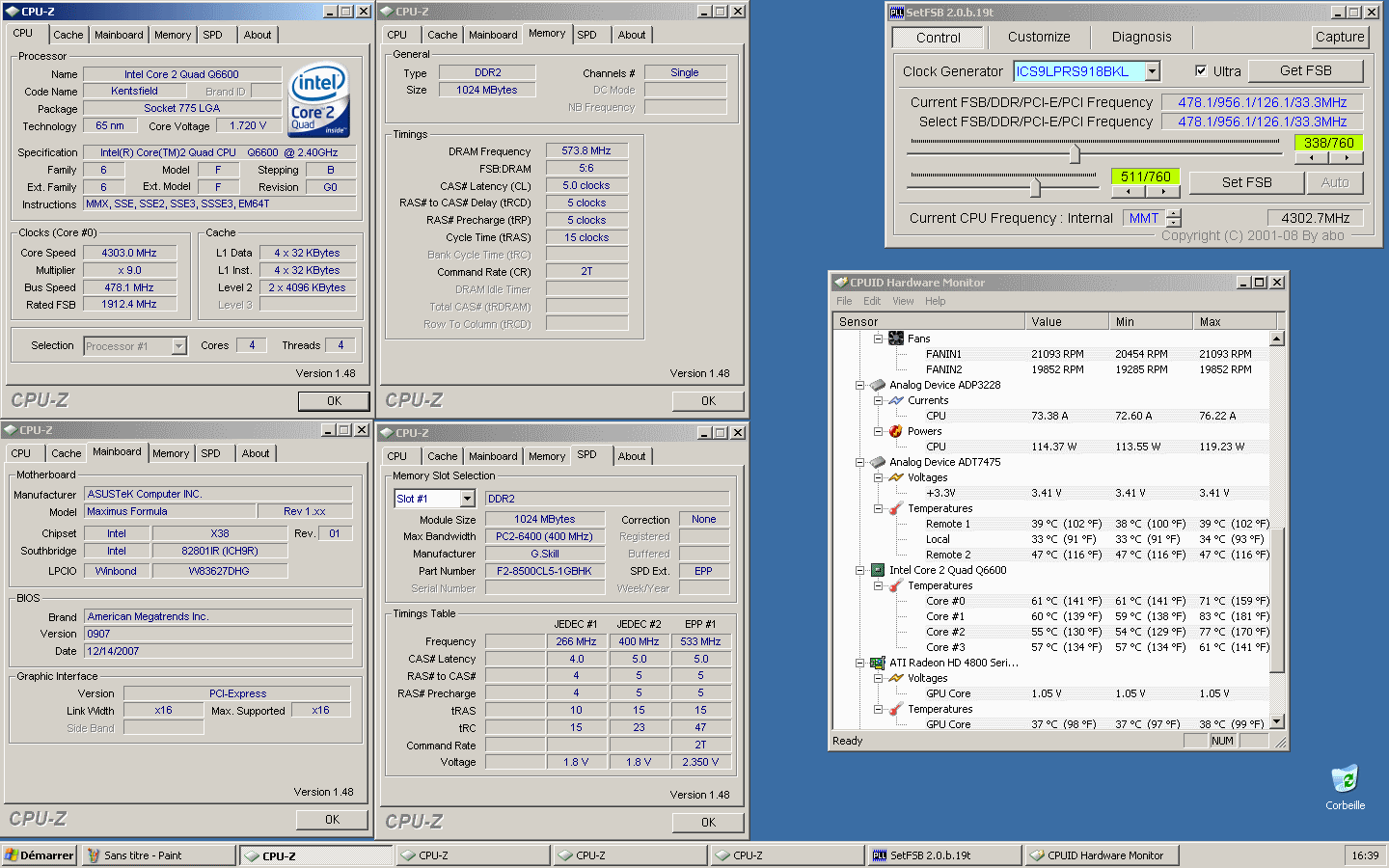This screenshot has height=868, width=1389.
Task: Click the taskbar clock showing 16:39
Action: pyautogui.click(x=1364, y=855)
